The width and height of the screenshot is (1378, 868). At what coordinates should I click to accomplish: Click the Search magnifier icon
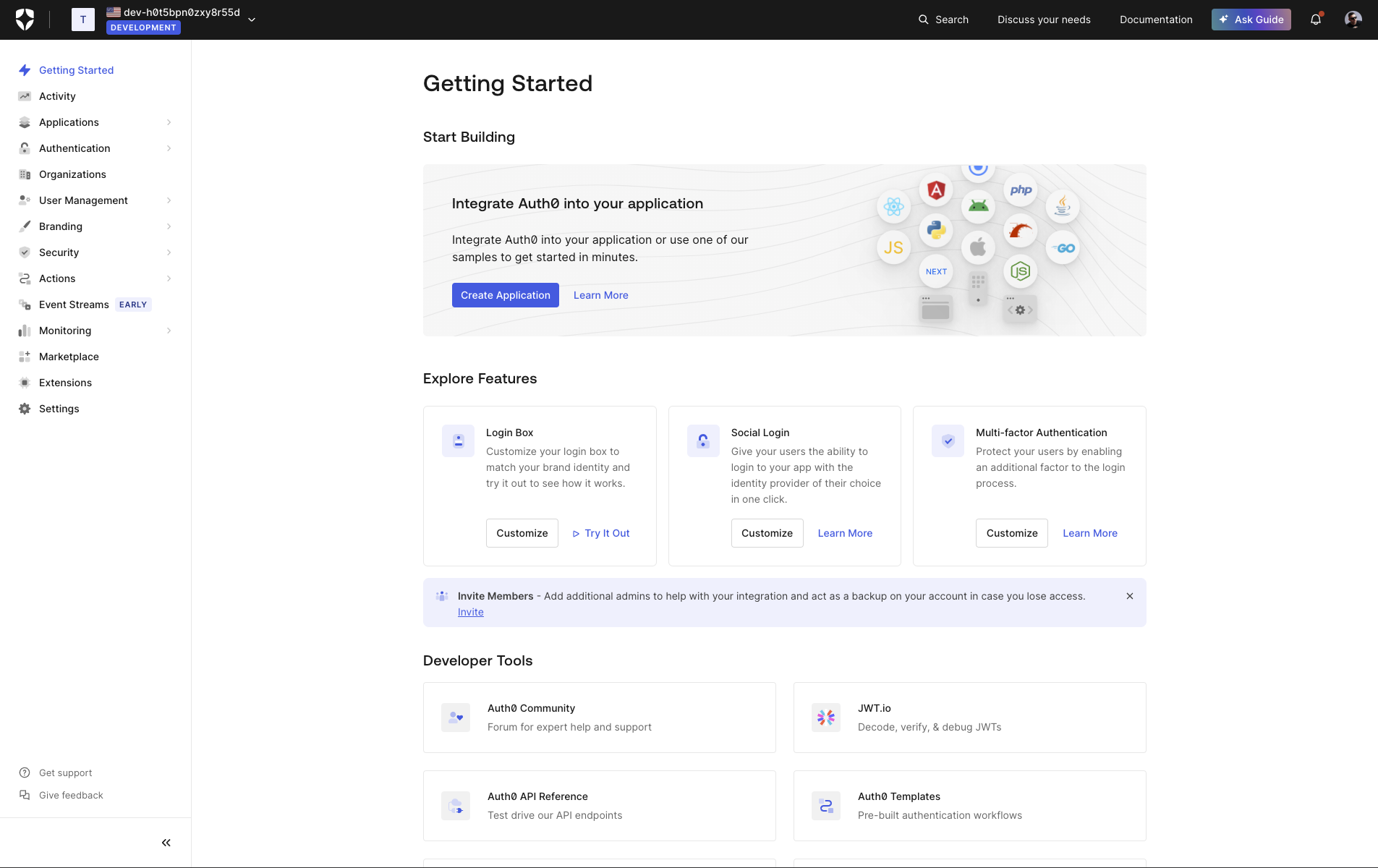pyautogui.click(x=924, y=20)
